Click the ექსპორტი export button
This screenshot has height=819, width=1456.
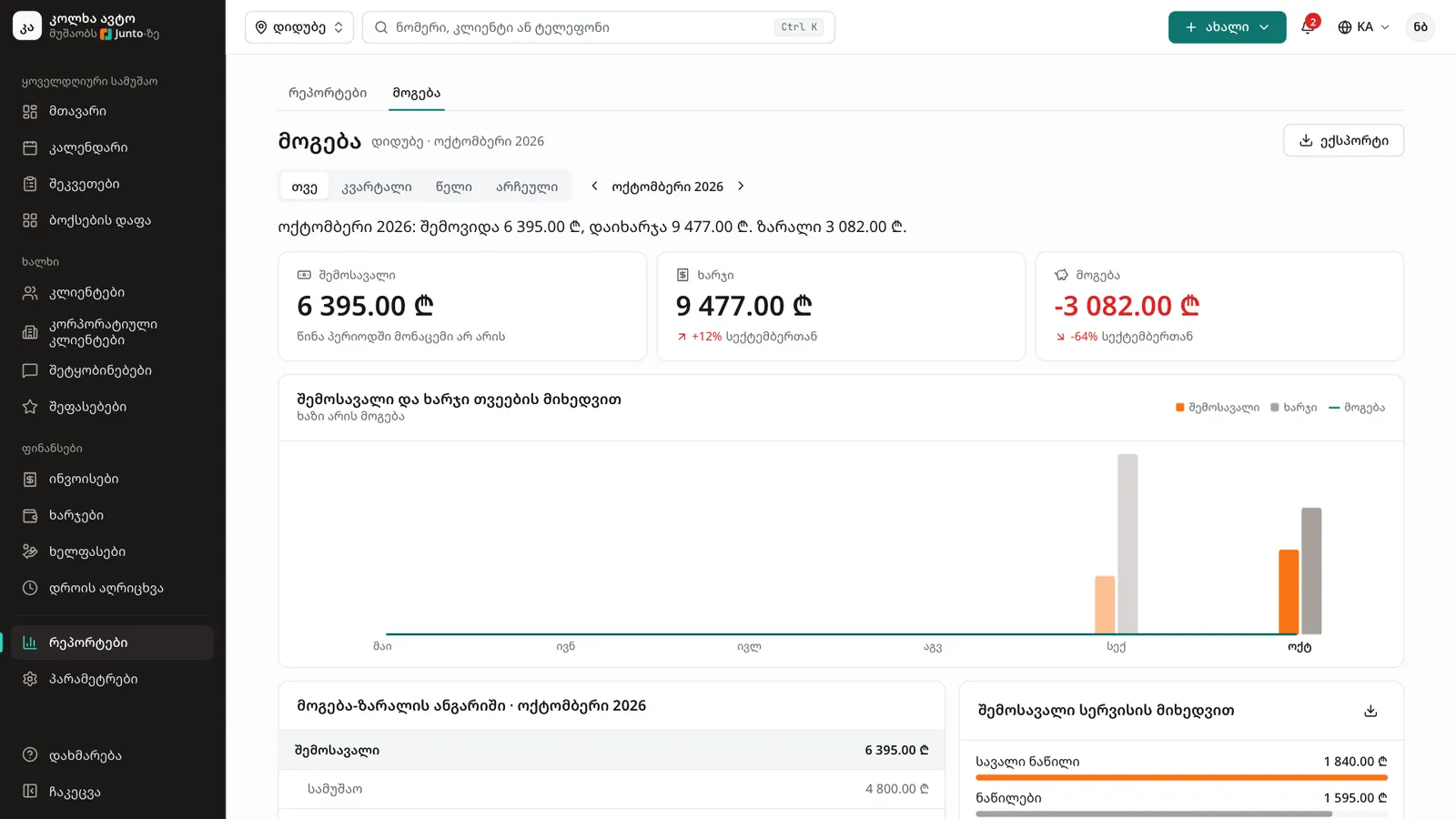click(1343, 140)
